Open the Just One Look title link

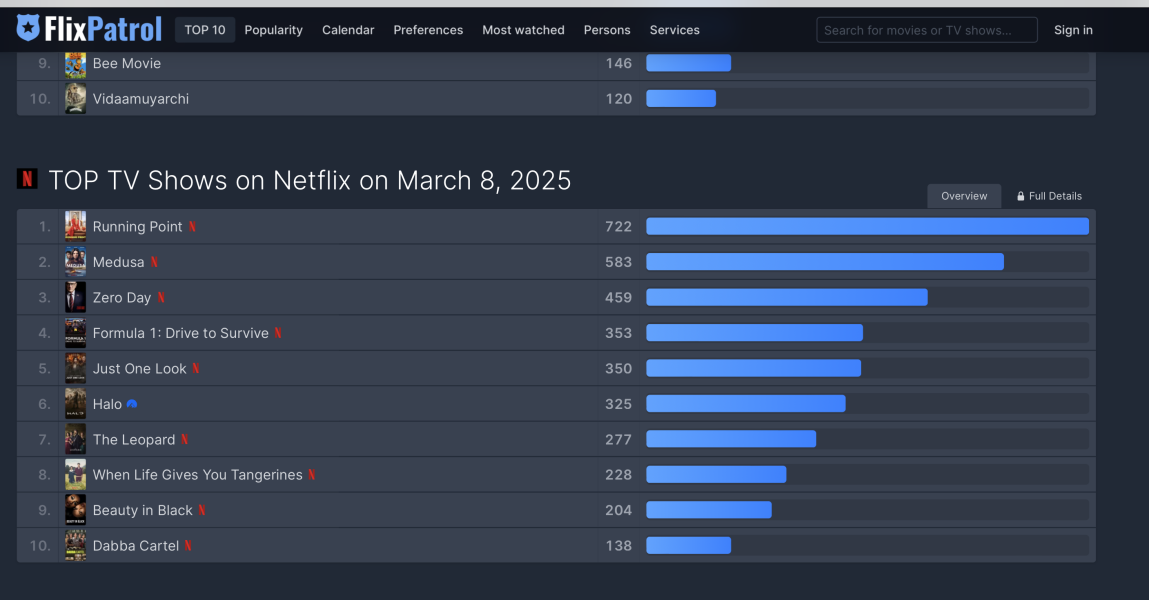139,368
